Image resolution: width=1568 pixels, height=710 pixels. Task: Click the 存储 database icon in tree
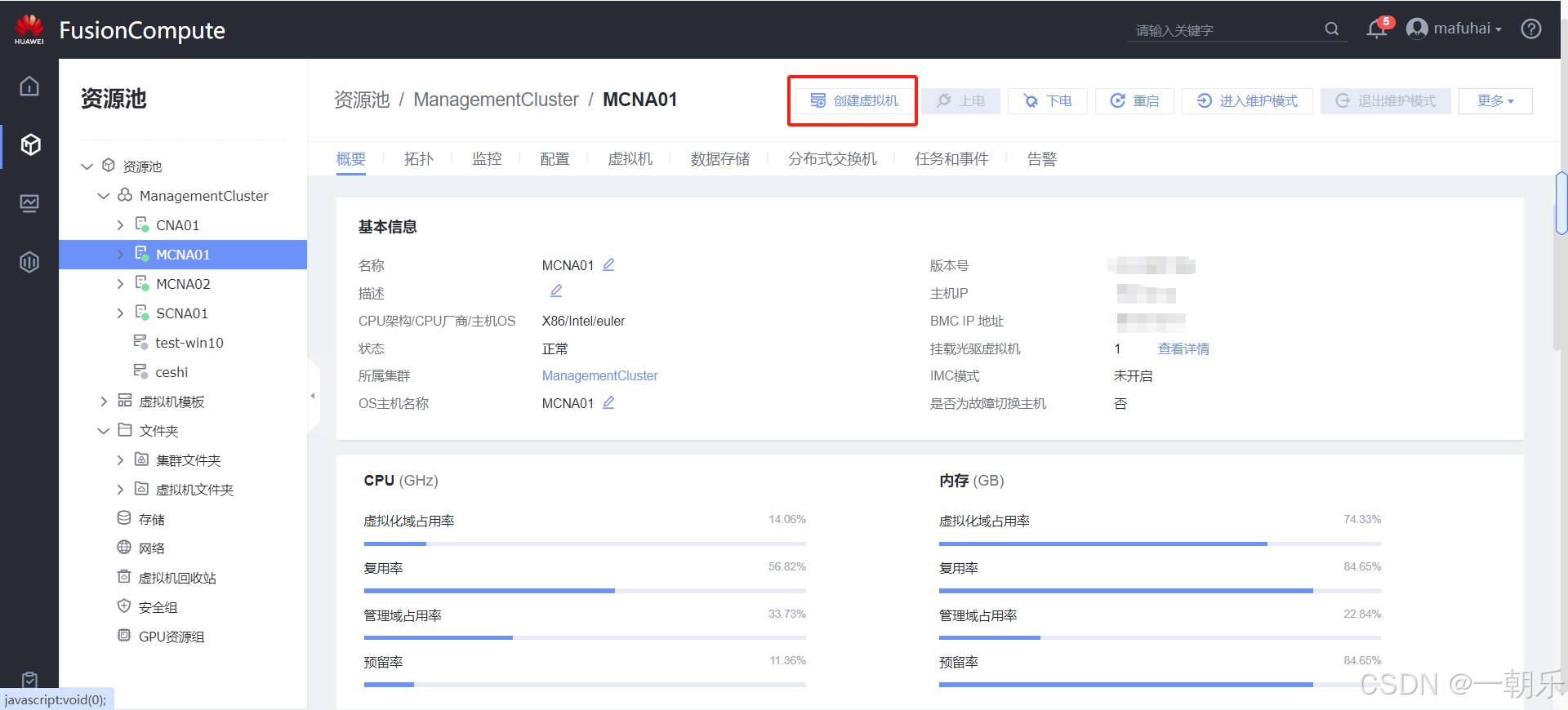tap(124, 518)
